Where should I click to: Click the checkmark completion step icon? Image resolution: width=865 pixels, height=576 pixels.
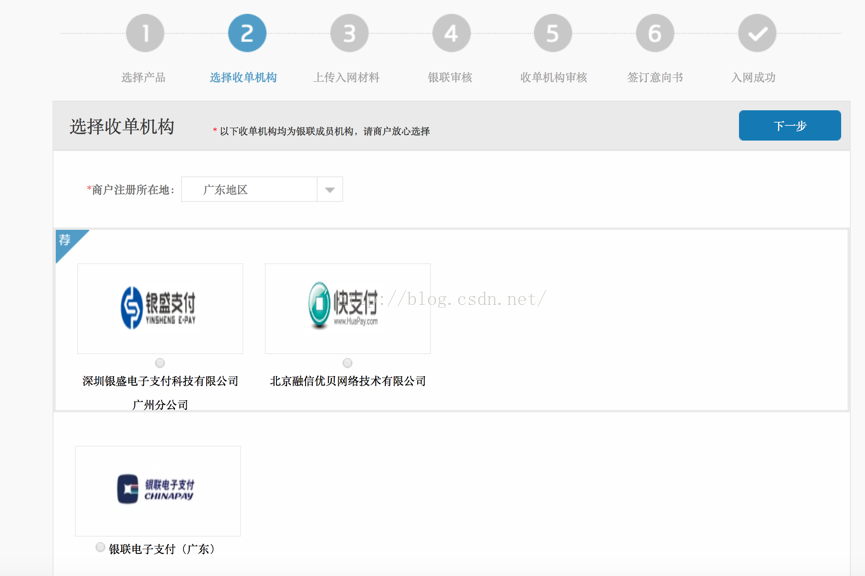click(x=757, y=33)
